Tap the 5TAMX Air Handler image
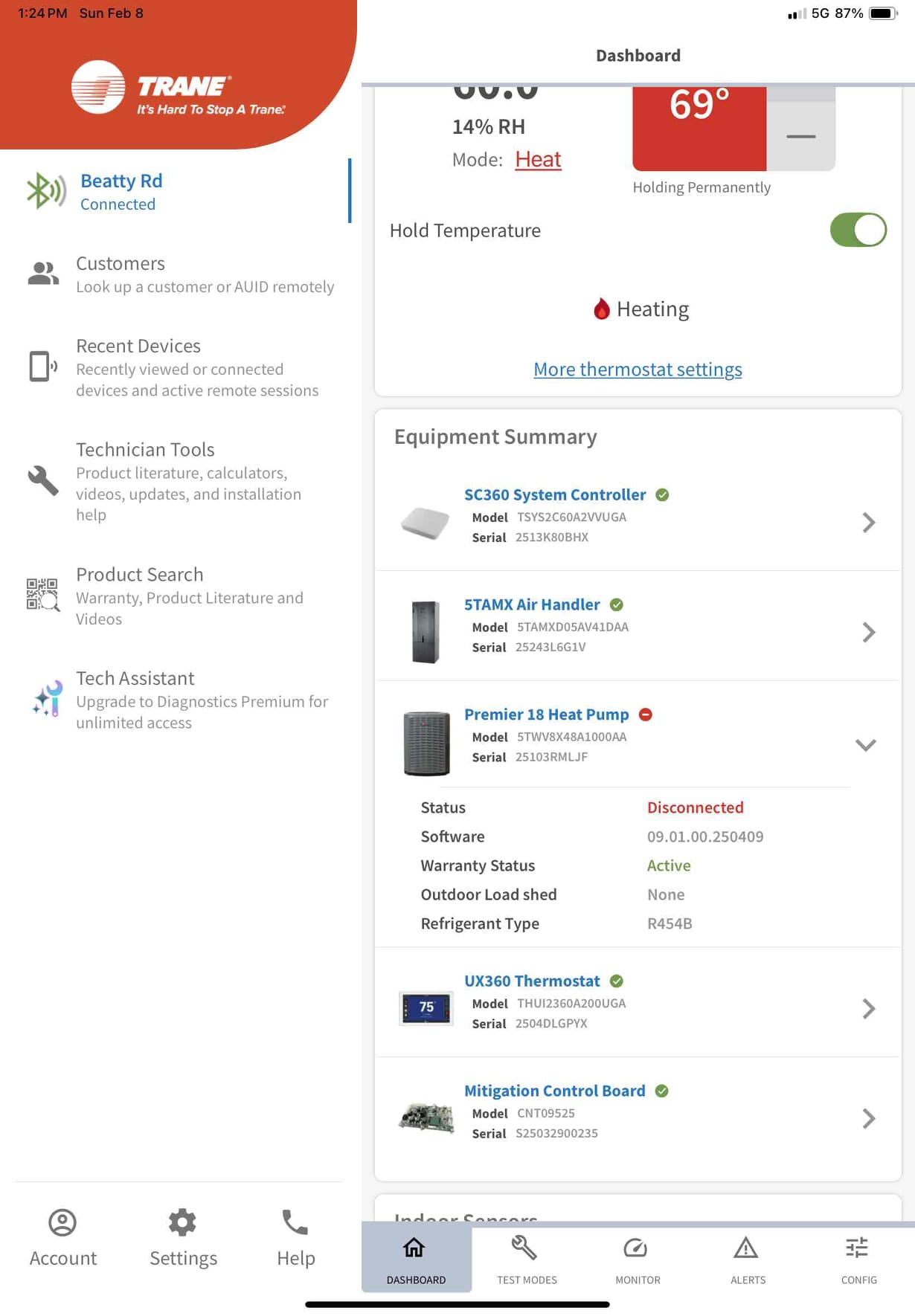 tap(426, 632)
